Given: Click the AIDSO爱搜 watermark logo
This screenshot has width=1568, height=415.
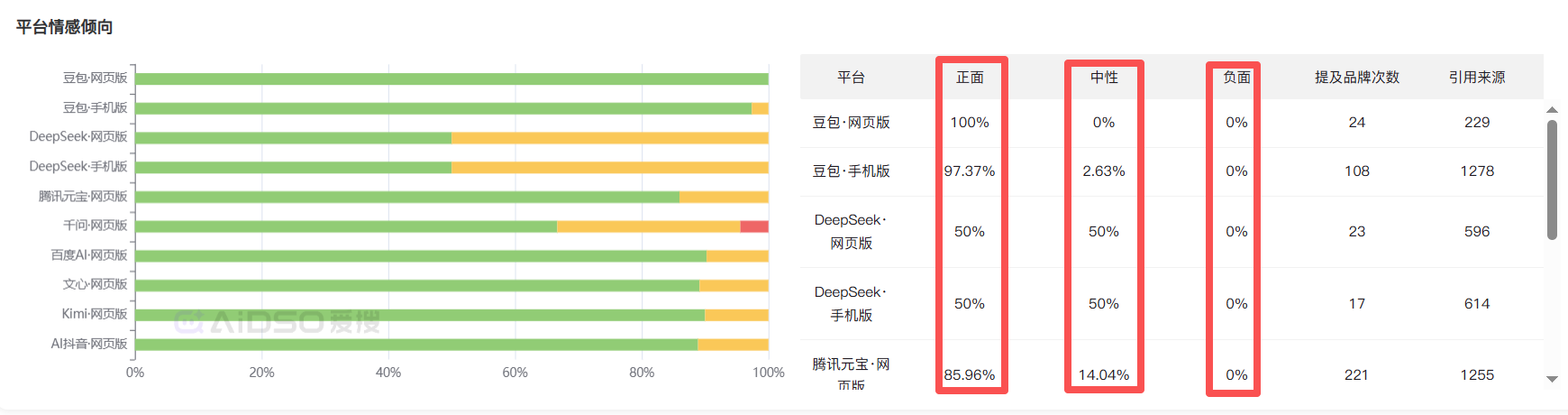Looking at the screenshot, I should pyautogui.click(x=278, y=322).
